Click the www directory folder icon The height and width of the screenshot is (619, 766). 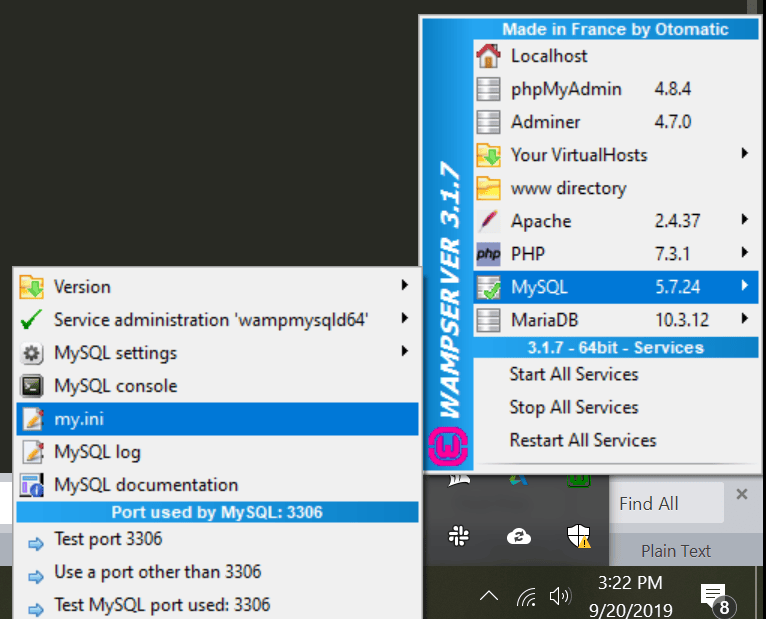[489, 188]
